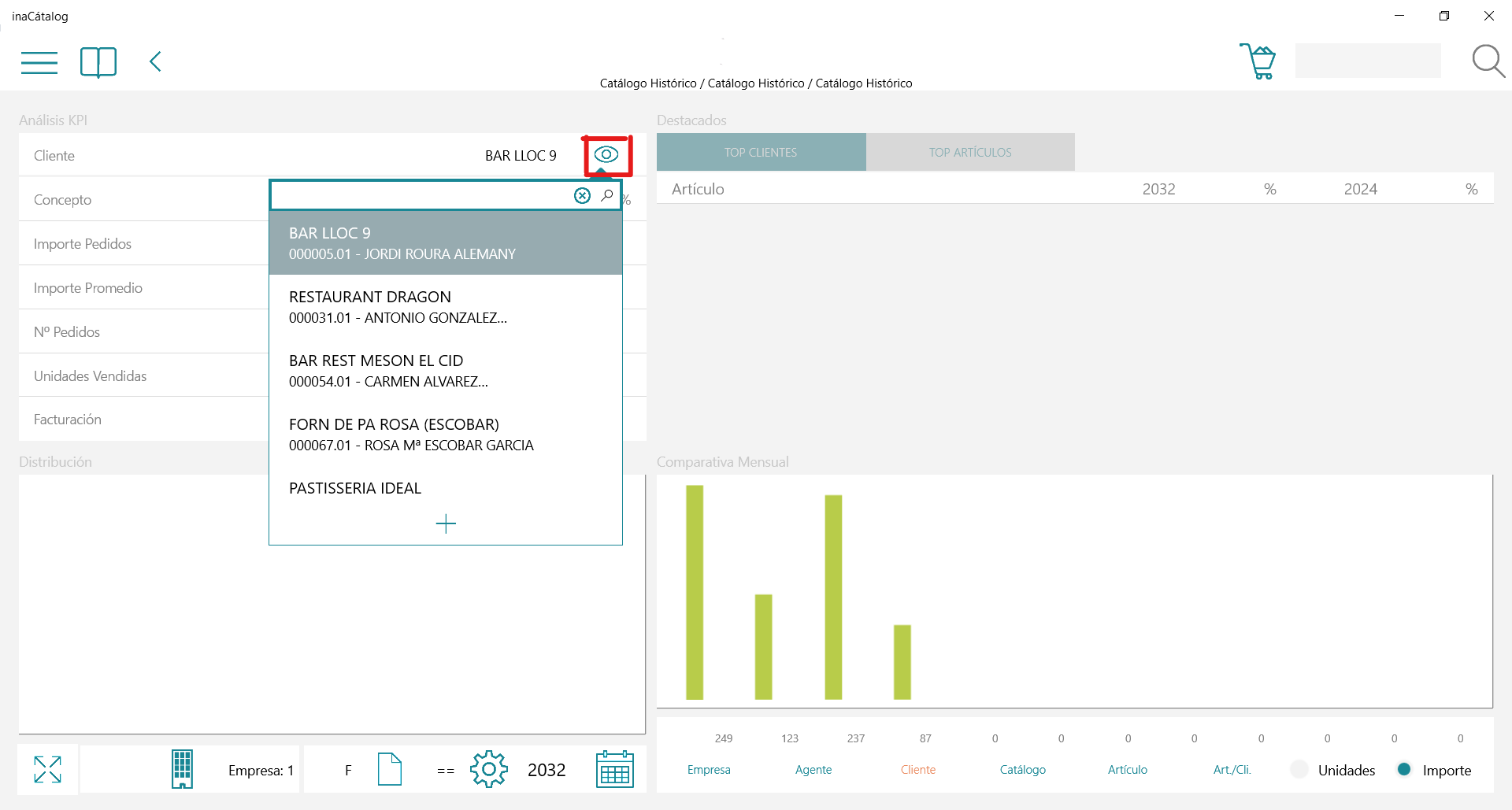Click the Importe Pedidos KPI row

click(x=144, y=244)
